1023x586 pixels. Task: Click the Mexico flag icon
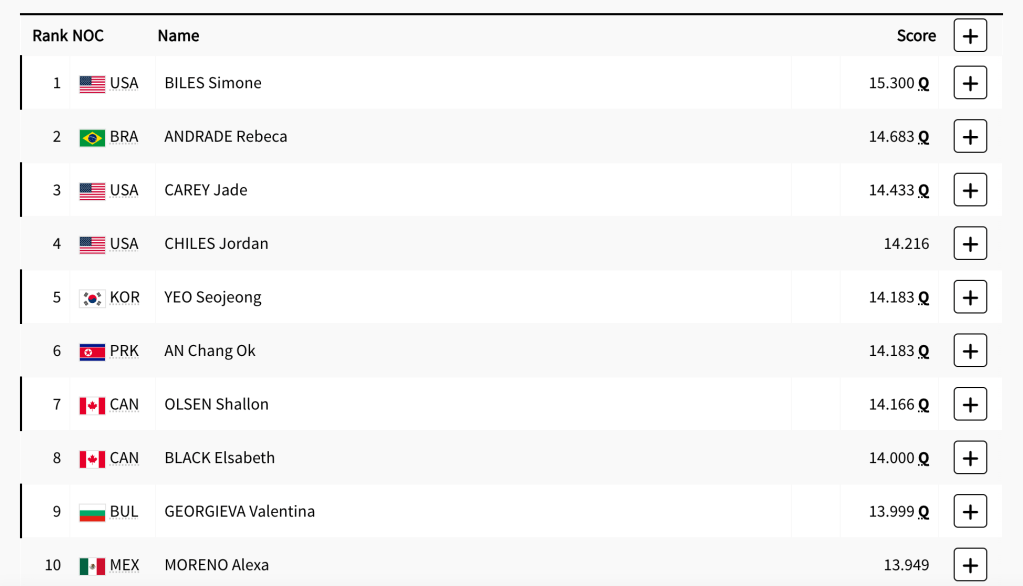[92, 566]
